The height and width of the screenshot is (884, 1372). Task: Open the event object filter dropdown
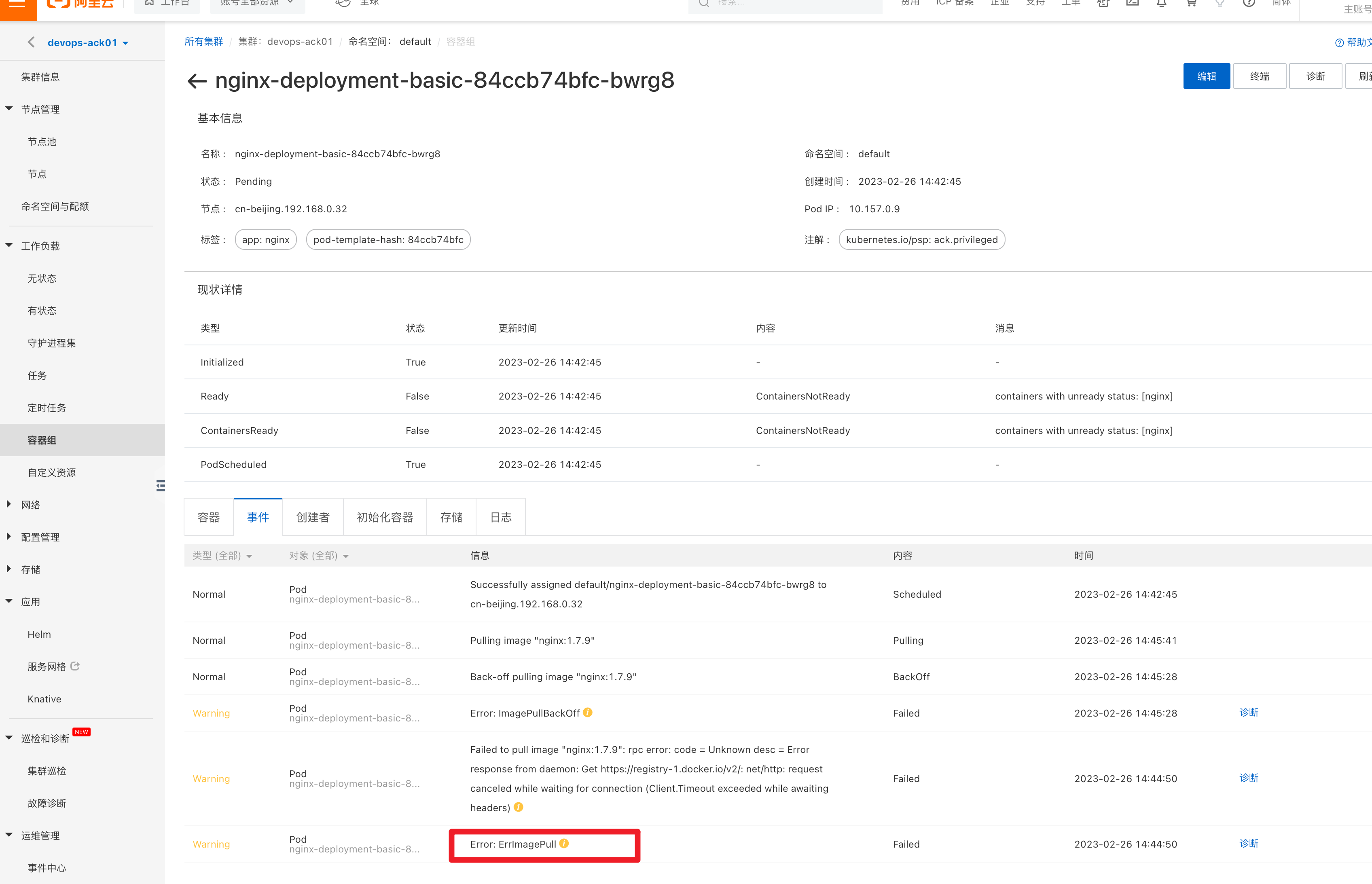click(319, 556)
